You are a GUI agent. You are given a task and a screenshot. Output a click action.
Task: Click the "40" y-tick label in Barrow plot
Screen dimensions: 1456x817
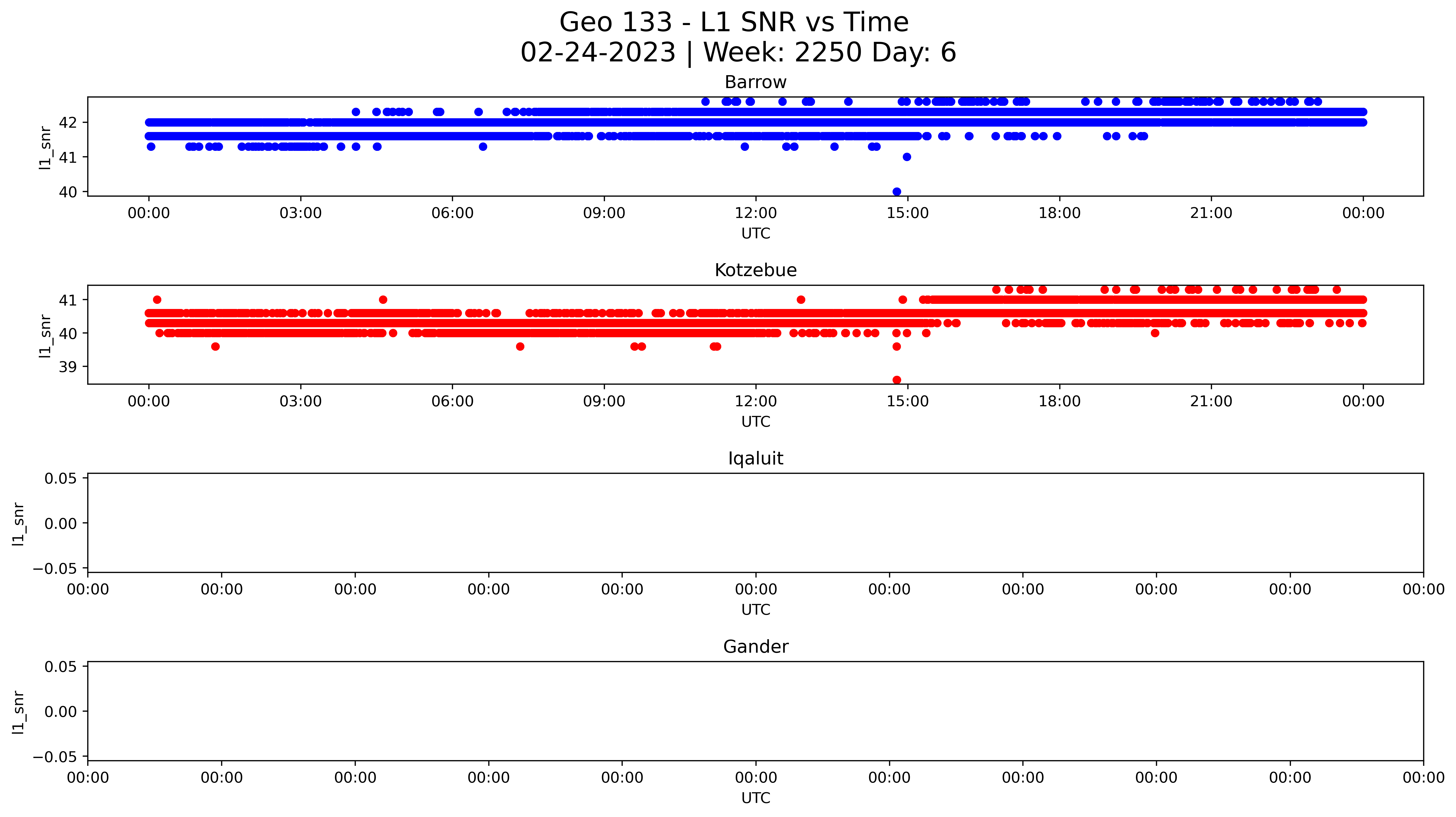pos(68,192)
